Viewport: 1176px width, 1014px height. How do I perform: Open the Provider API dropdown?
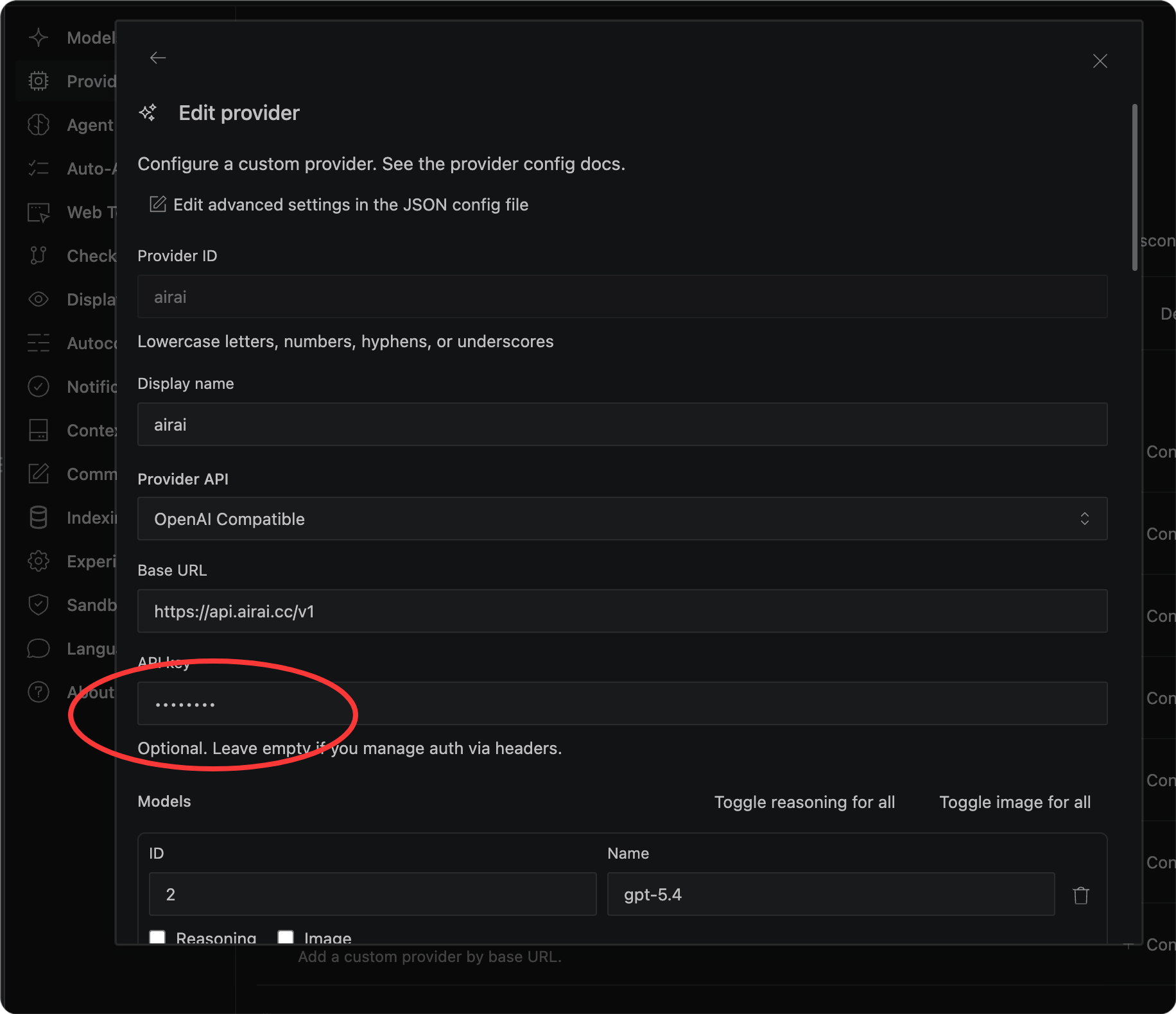(622, 519)
